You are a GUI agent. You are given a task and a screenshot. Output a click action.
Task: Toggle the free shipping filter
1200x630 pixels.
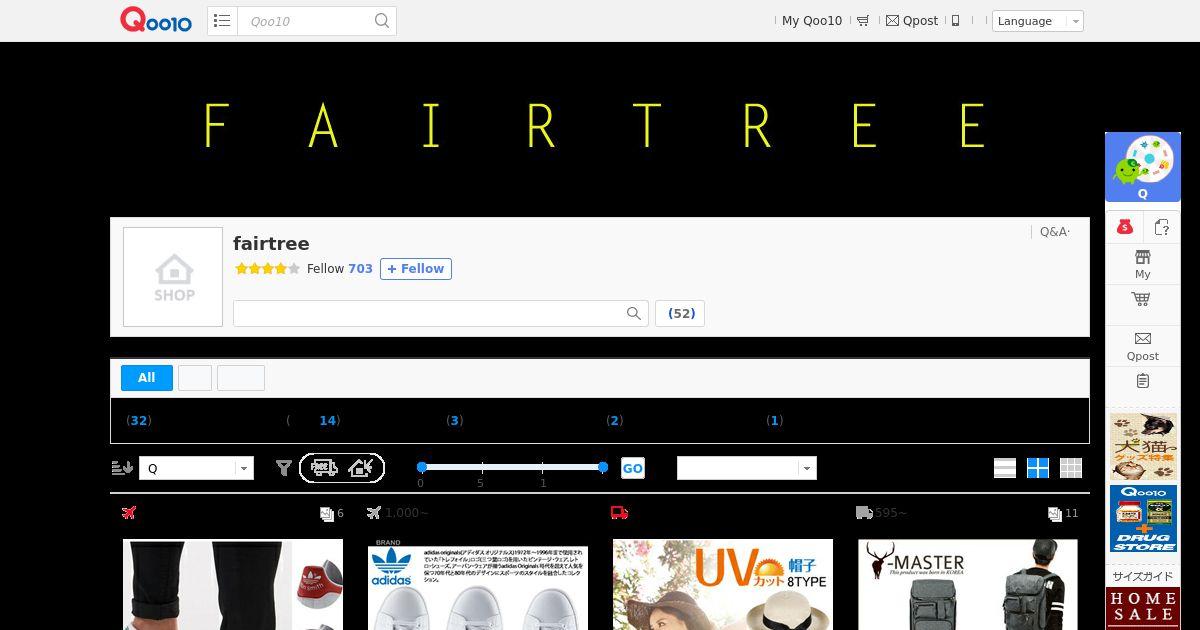[x=323, y=467]
